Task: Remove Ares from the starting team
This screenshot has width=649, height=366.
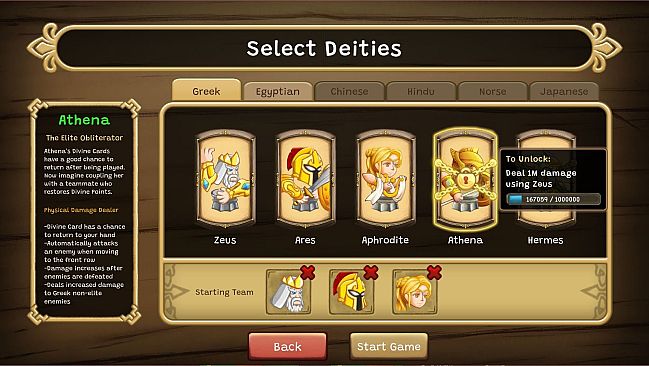Action: coord(371,272)
